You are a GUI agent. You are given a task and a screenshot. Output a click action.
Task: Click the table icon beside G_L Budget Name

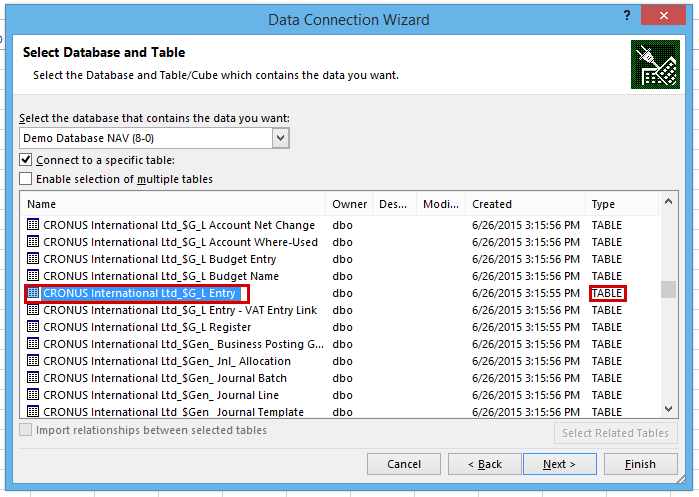click(33, 275)
